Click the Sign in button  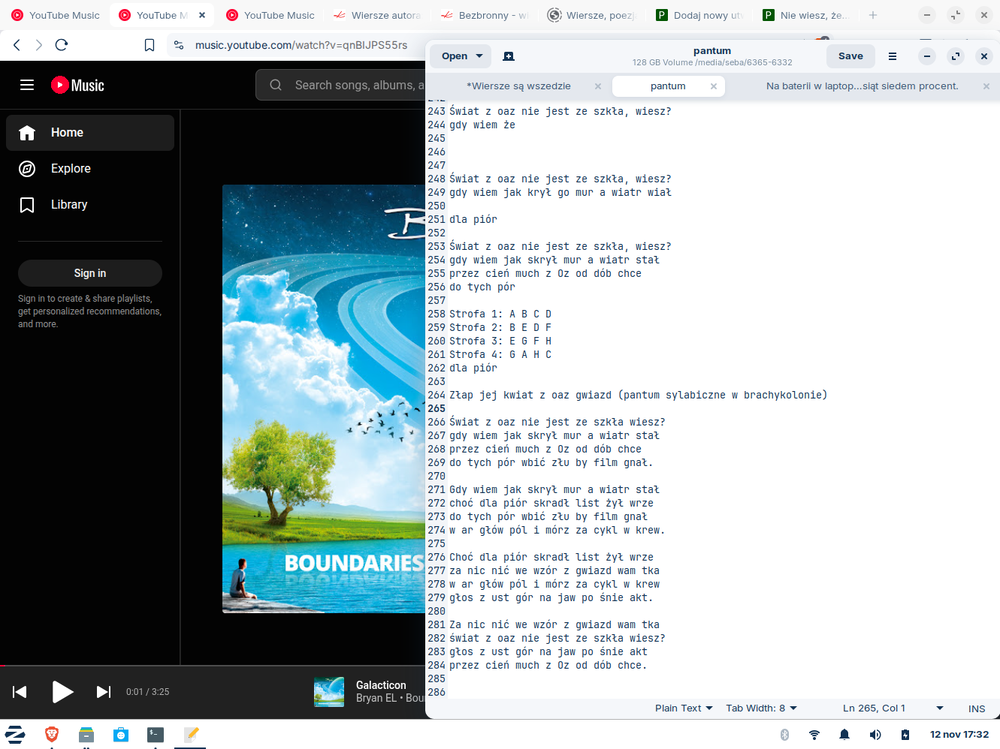coord(90,273)
